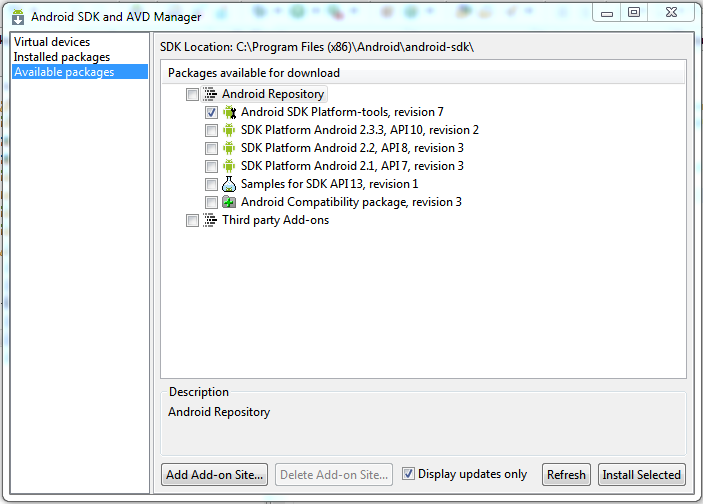The image size is (703, 504).
Task: Click the Packages available for download header
Action: (x=423, y=73)
